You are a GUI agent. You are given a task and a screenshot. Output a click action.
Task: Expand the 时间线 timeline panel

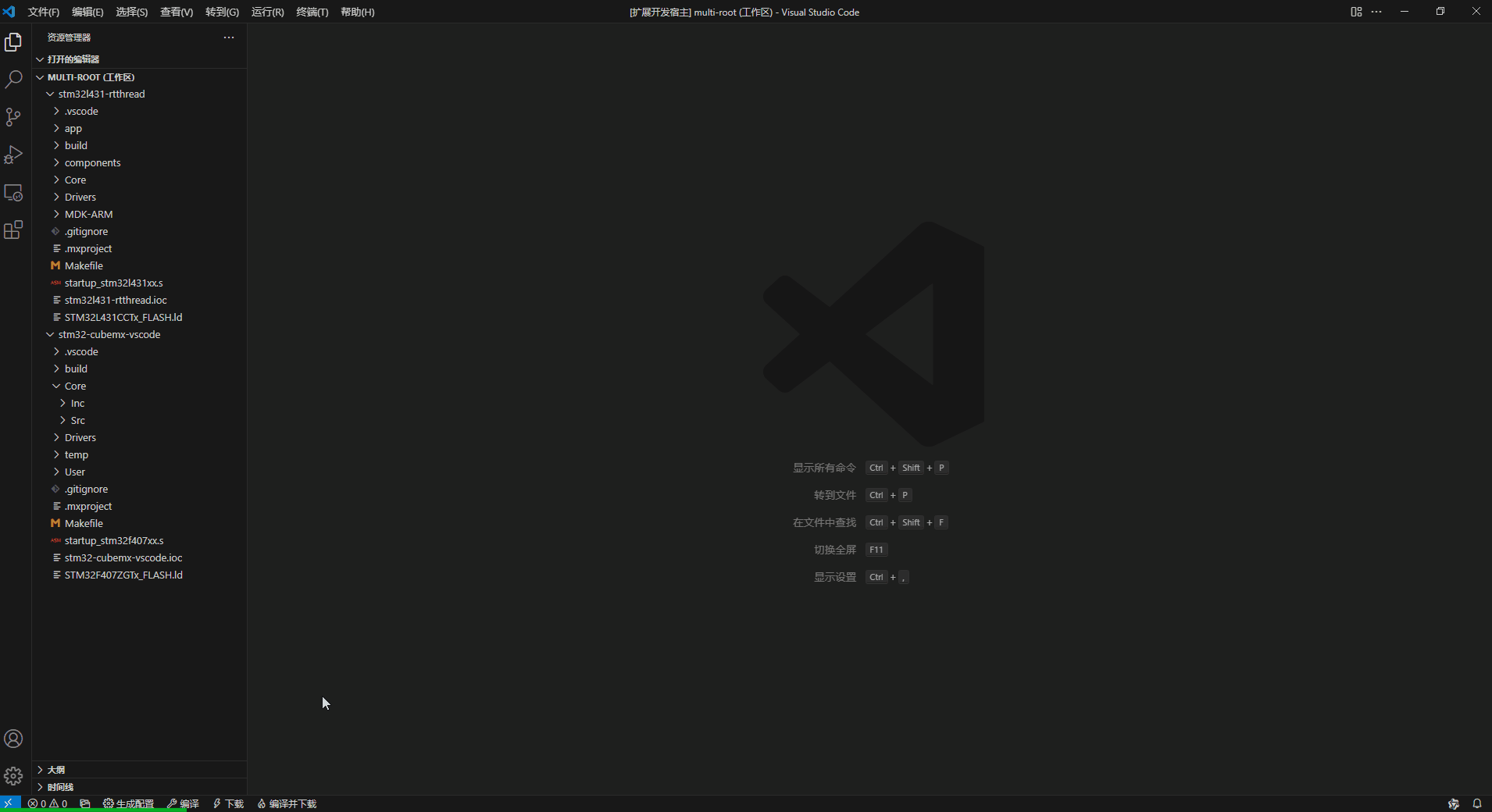click(x=60, y=787)
